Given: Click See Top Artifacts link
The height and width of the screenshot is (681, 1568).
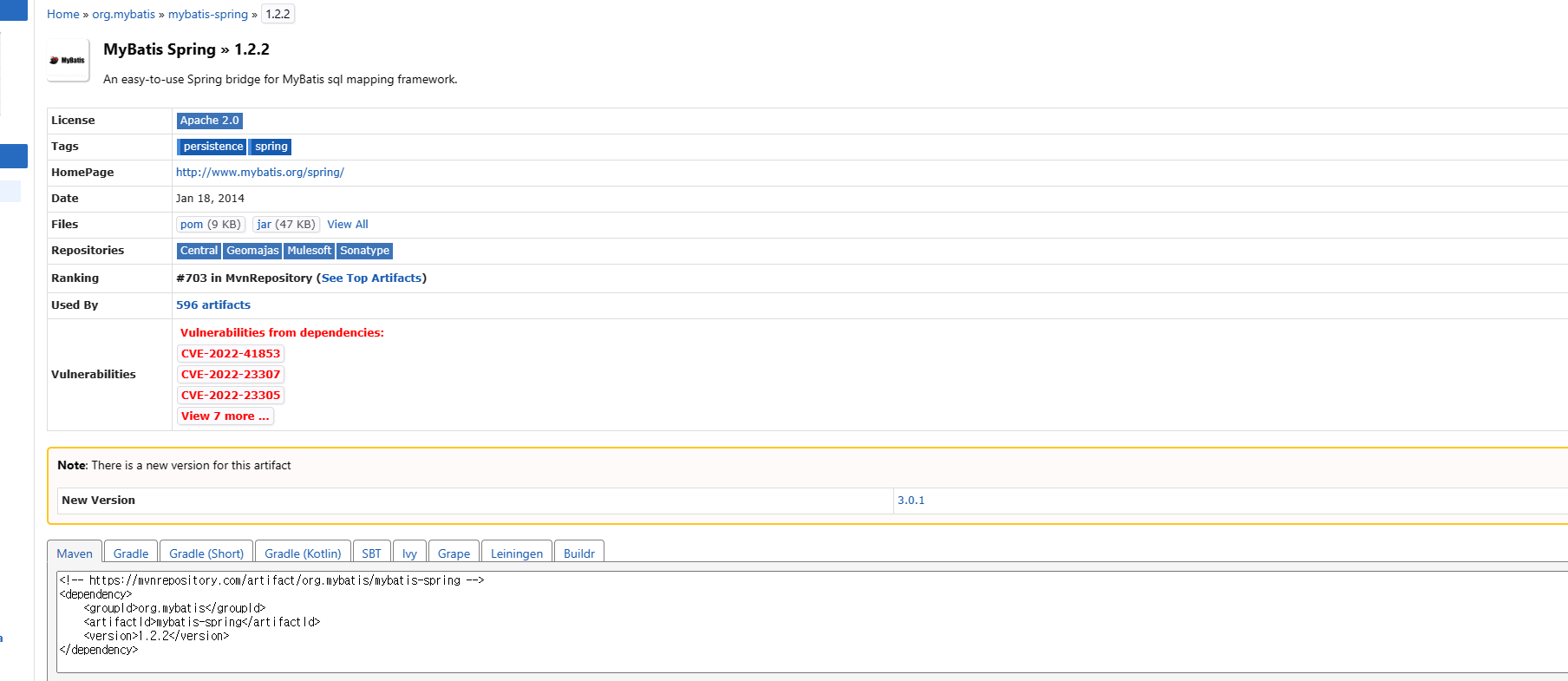Looking at the screenshot, I should tap(371, 278).
